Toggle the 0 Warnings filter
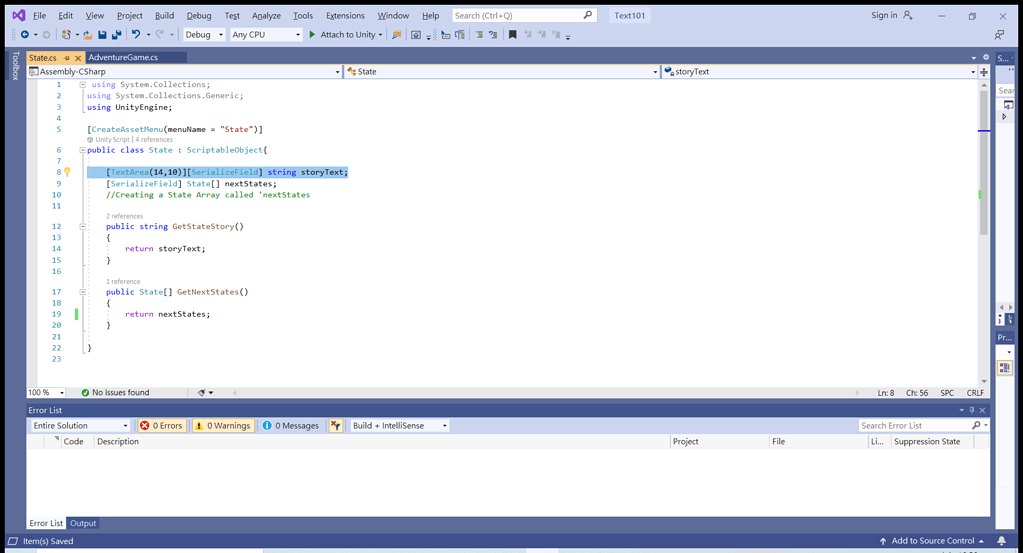This screenshot has height=553, width=1023. 222,426
